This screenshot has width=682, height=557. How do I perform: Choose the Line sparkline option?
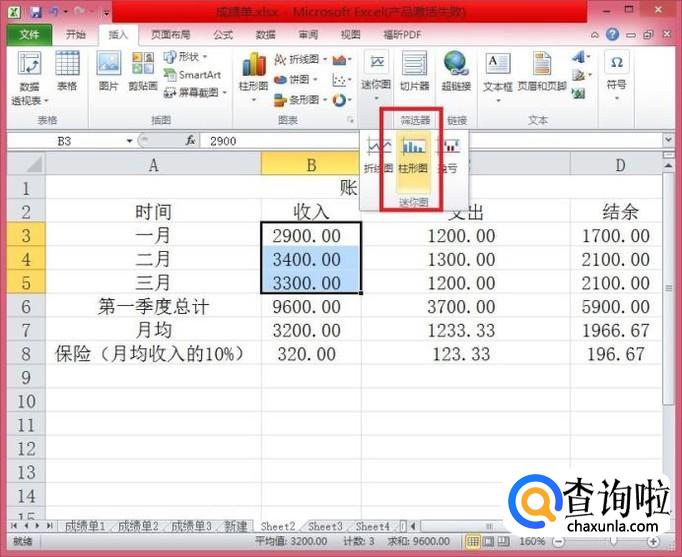coord(378,155)
